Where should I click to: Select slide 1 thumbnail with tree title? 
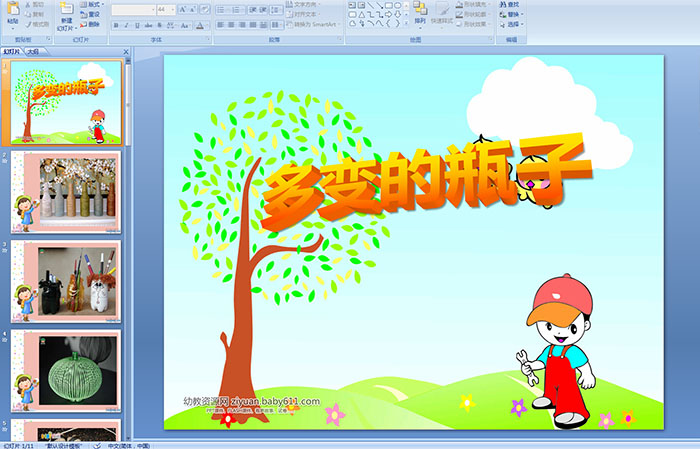pyautogui.click(x=66, y=102)
